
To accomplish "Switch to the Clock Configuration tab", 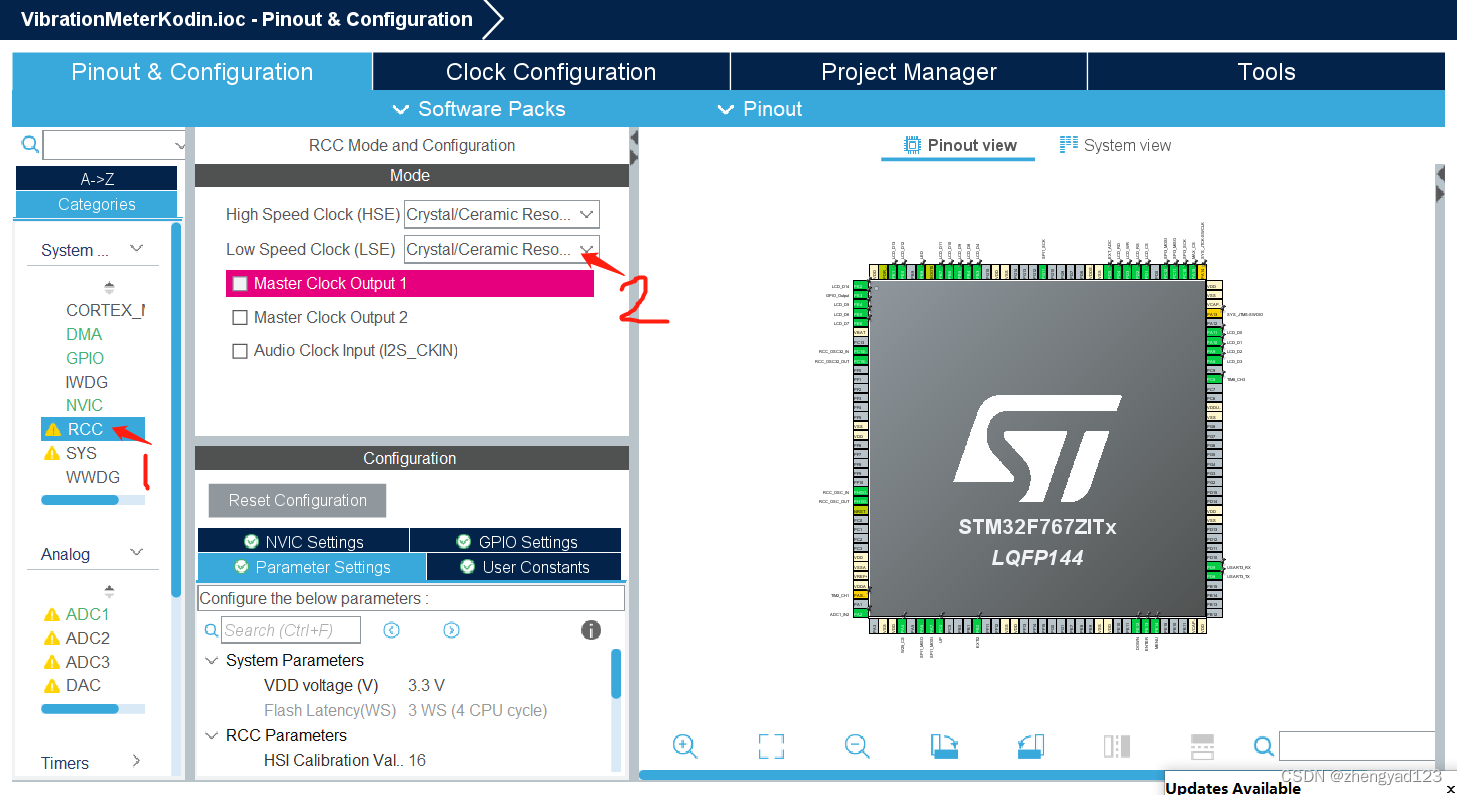I will point(549,71).
